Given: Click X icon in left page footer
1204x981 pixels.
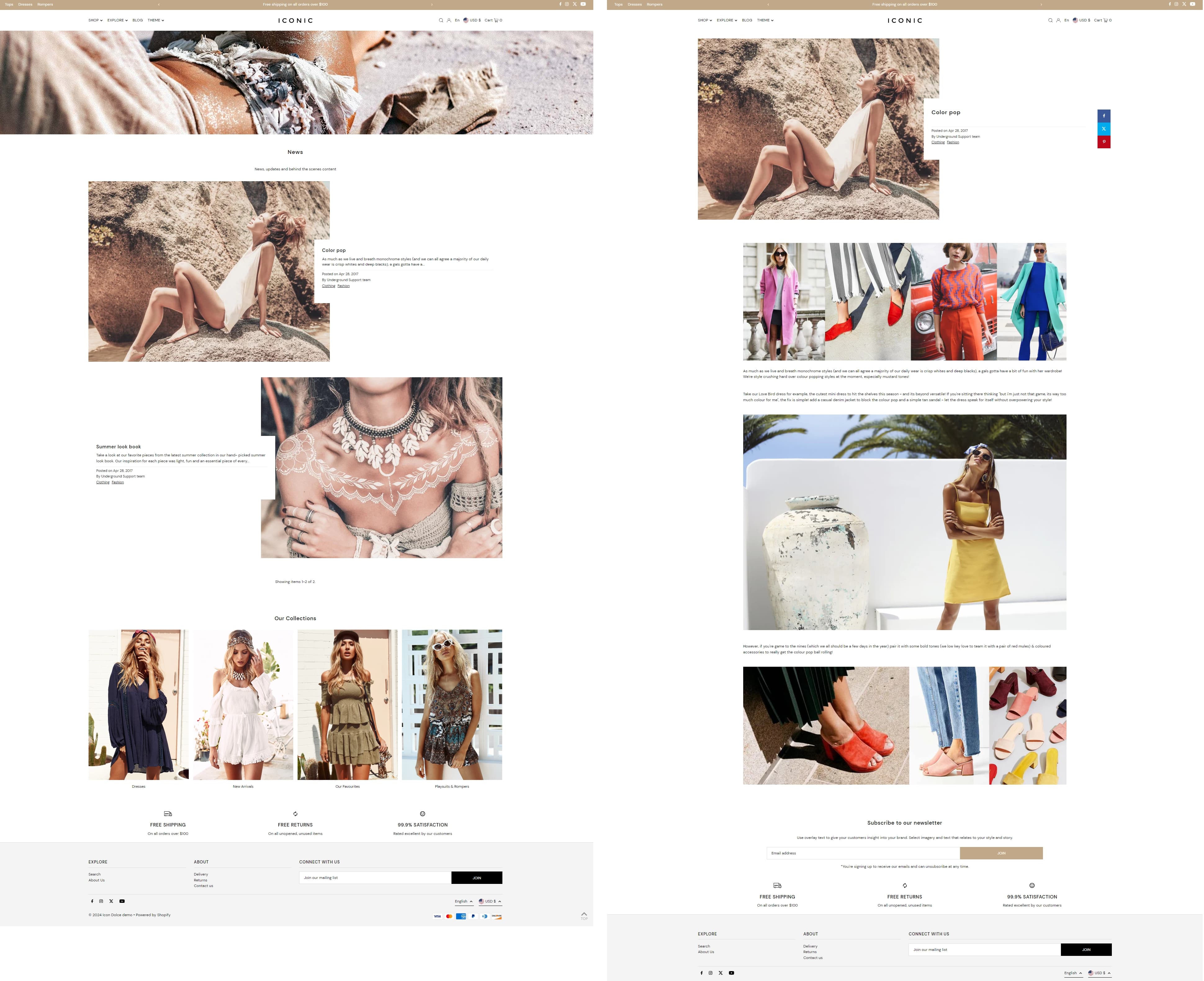Looking at the screenshot, I should coord(111,901).
